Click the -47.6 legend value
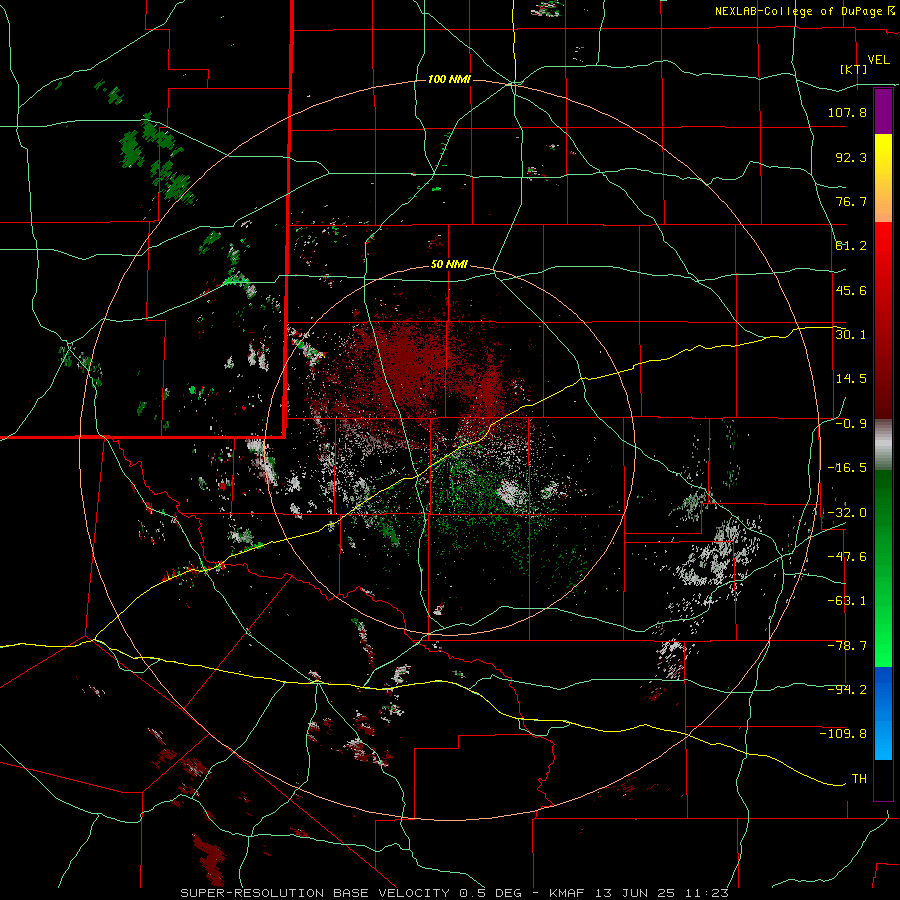This screenshot has height=900, width=900. pyautogui.click(x=847, y=557)
